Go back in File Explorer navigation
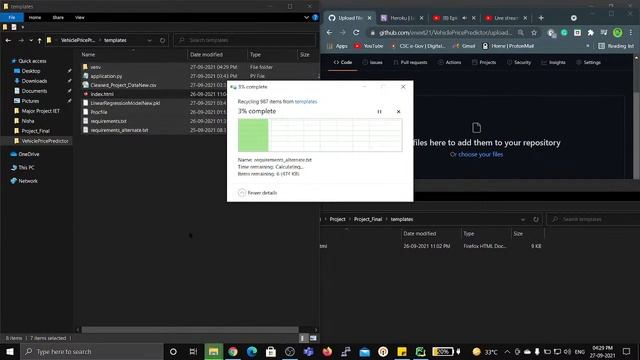Viewport: 640px width, 360px height. [x=8, y=40]
